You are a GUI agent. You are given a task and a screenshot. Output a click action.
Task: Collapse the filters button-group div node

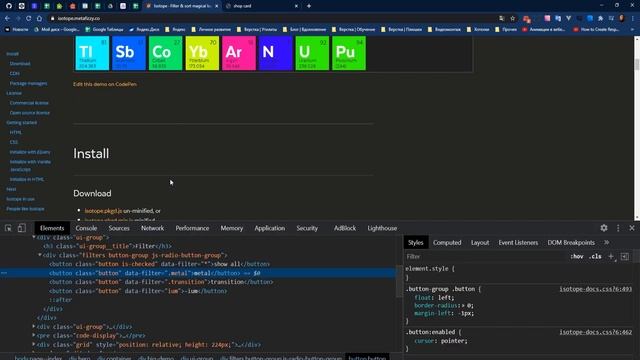(x=40, y=255)
